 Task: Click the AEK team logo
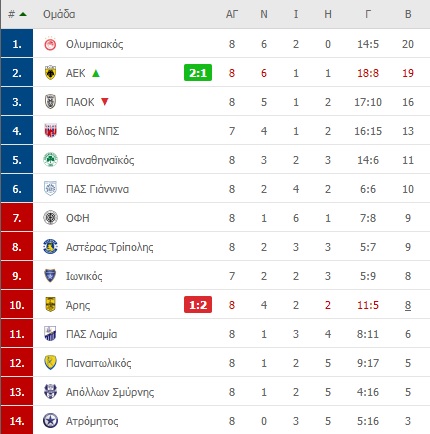(50, 73)
